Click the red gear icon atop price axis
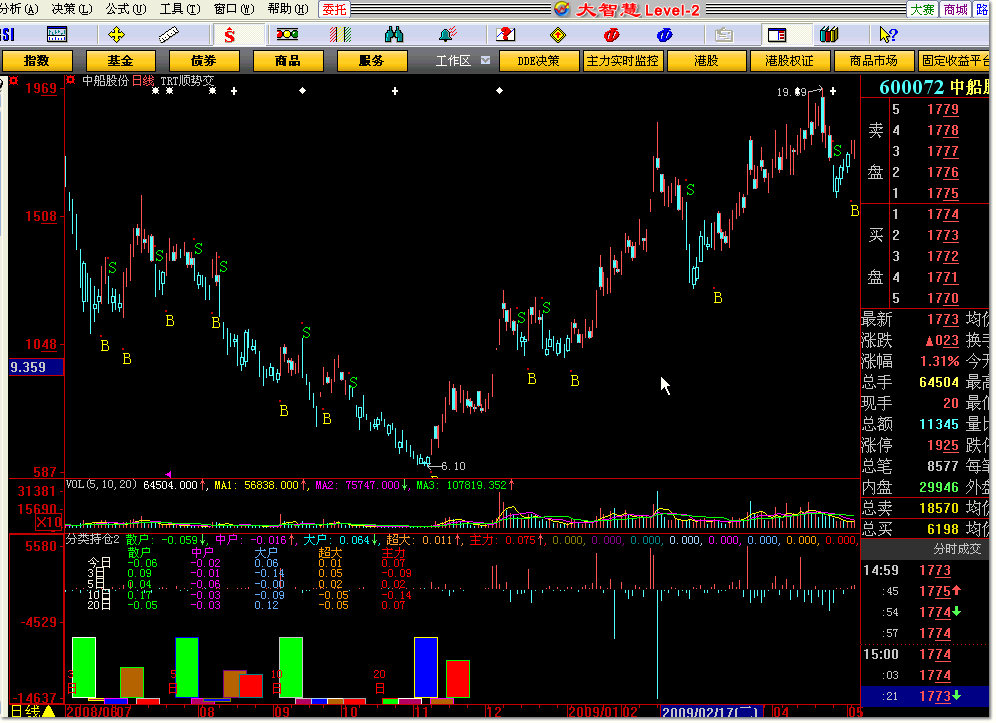 pos(13,81)
